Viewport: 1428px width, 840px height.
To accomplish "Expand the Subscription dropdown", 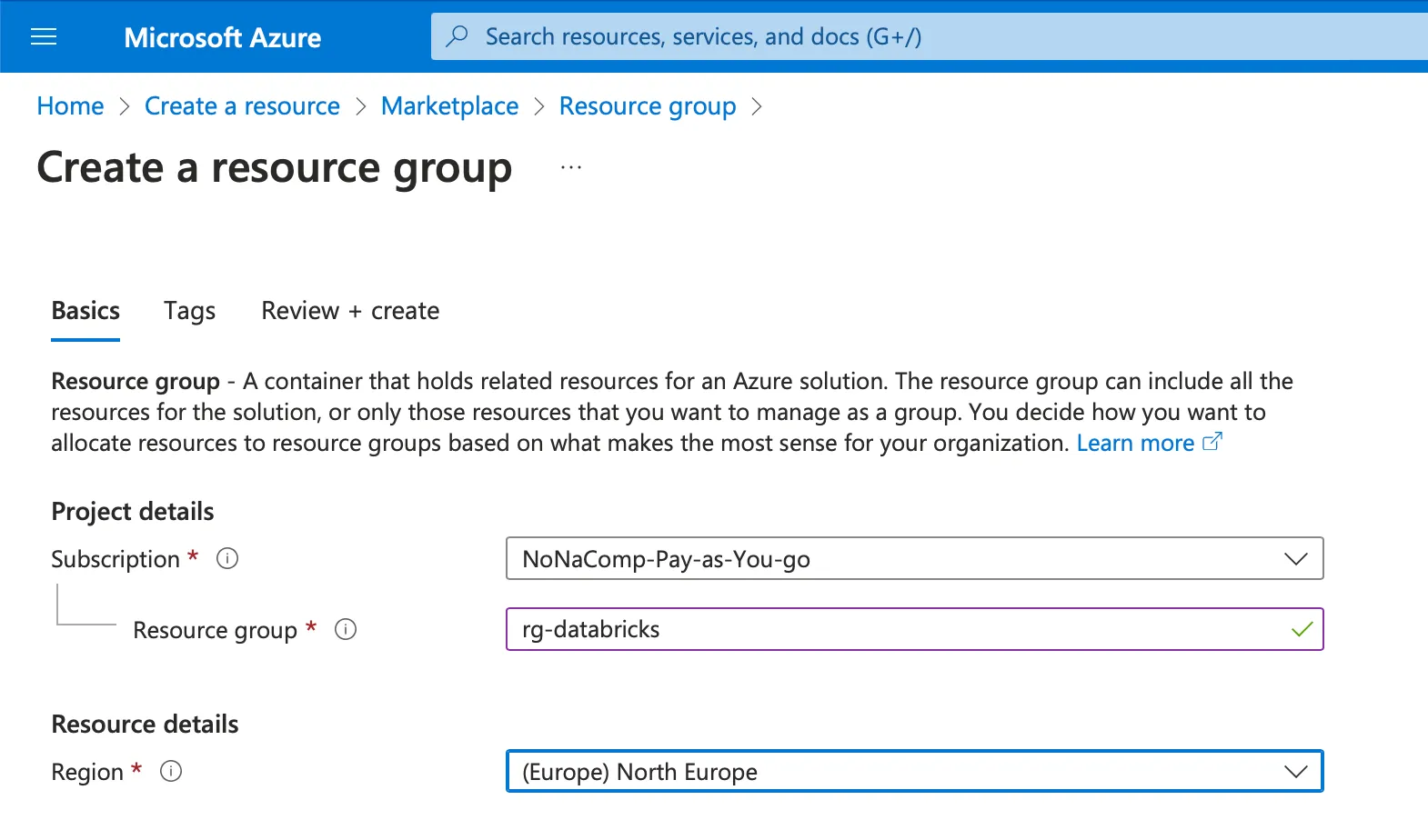I will (x=1295, y=559).
